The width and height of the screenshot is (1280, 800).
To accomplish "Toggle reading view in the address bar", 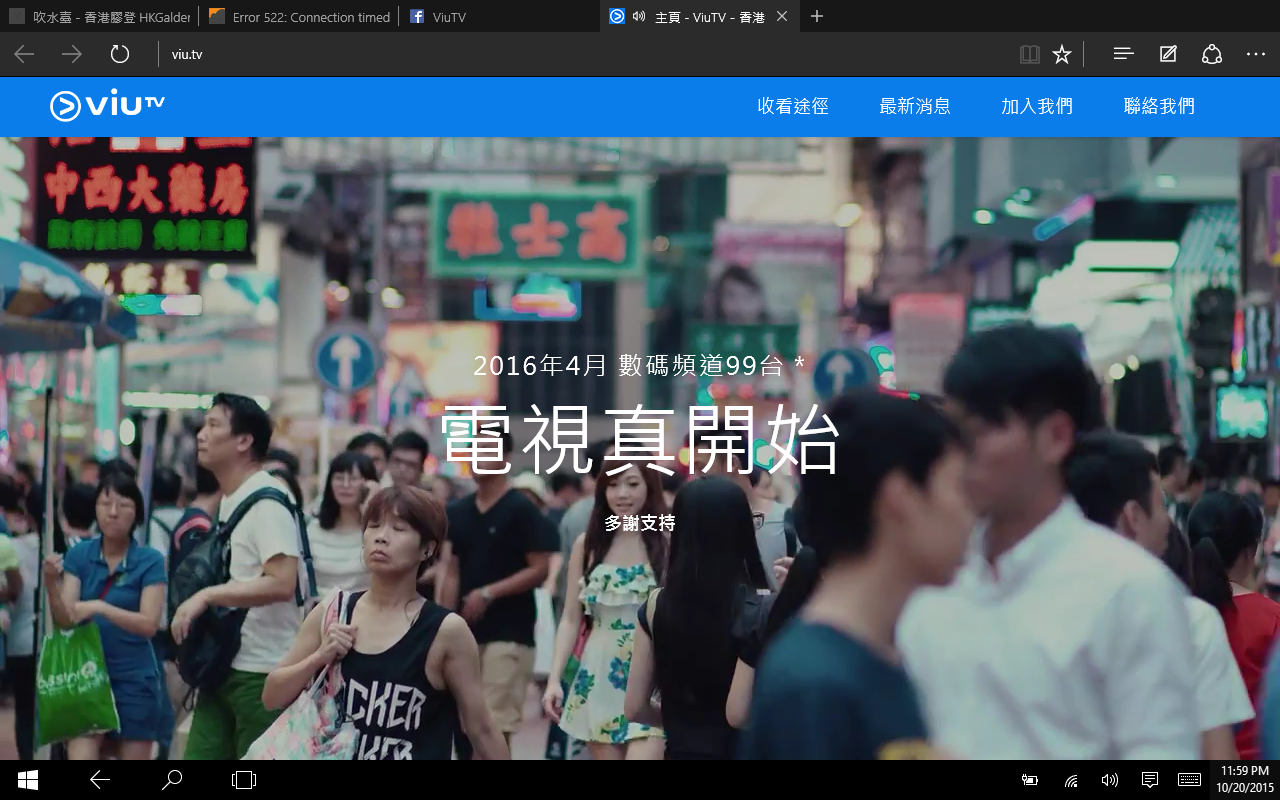I will click(1029, 54).
